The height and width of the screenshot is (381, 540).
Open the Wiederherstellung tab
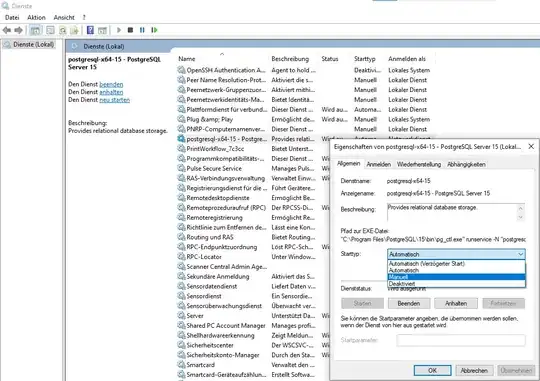[x=419, y=164]
